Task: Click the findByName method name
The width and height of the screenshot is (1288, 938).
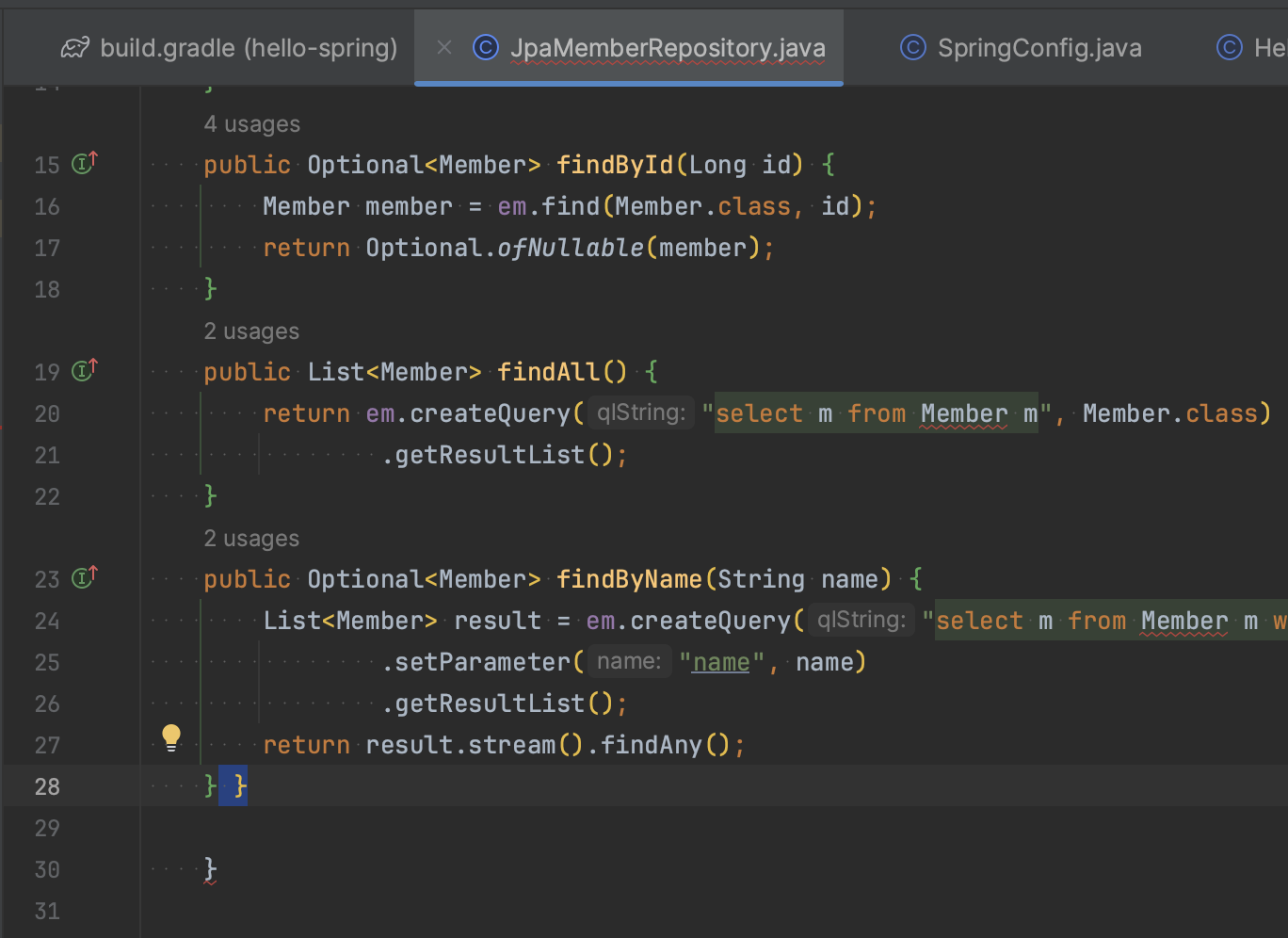Action: coord(630,579)
